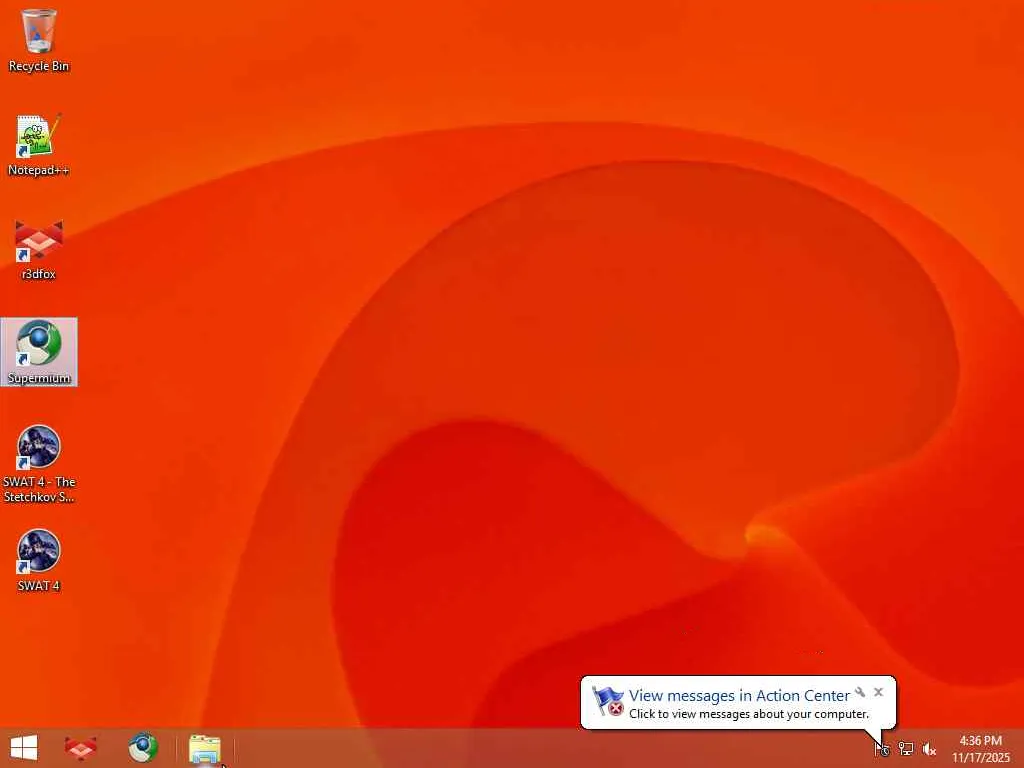Select the r3dfox desktop shortcut
Viewport: 1024px width, 768px height.
(x=39, y=249)
